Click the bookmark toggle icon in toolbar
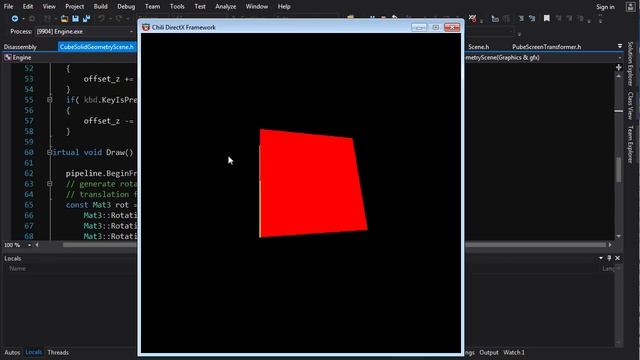The width and height of the screenshot is (640, 360). click(547, 18)
